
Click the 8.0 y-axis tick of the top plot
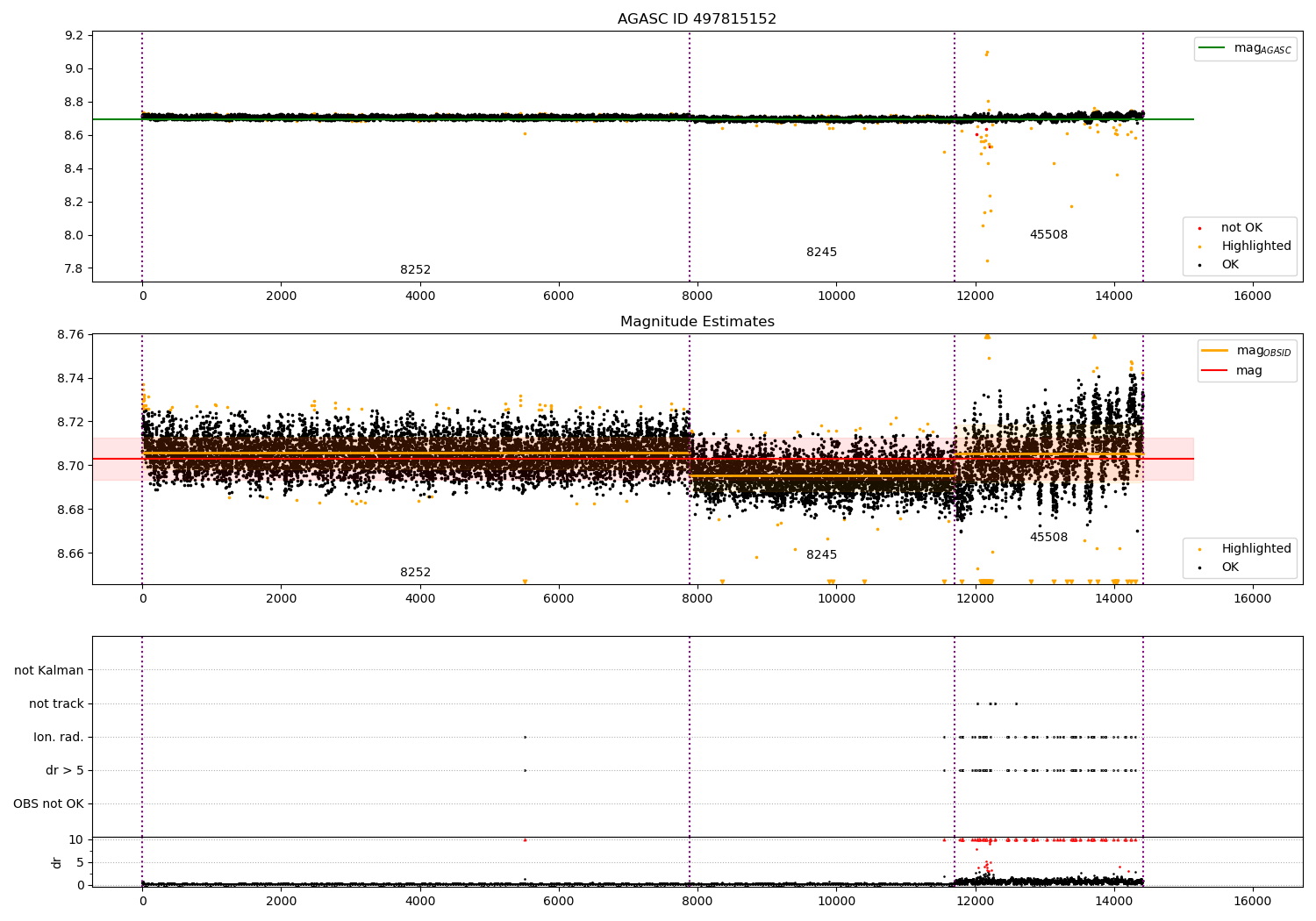click(75, 235)
